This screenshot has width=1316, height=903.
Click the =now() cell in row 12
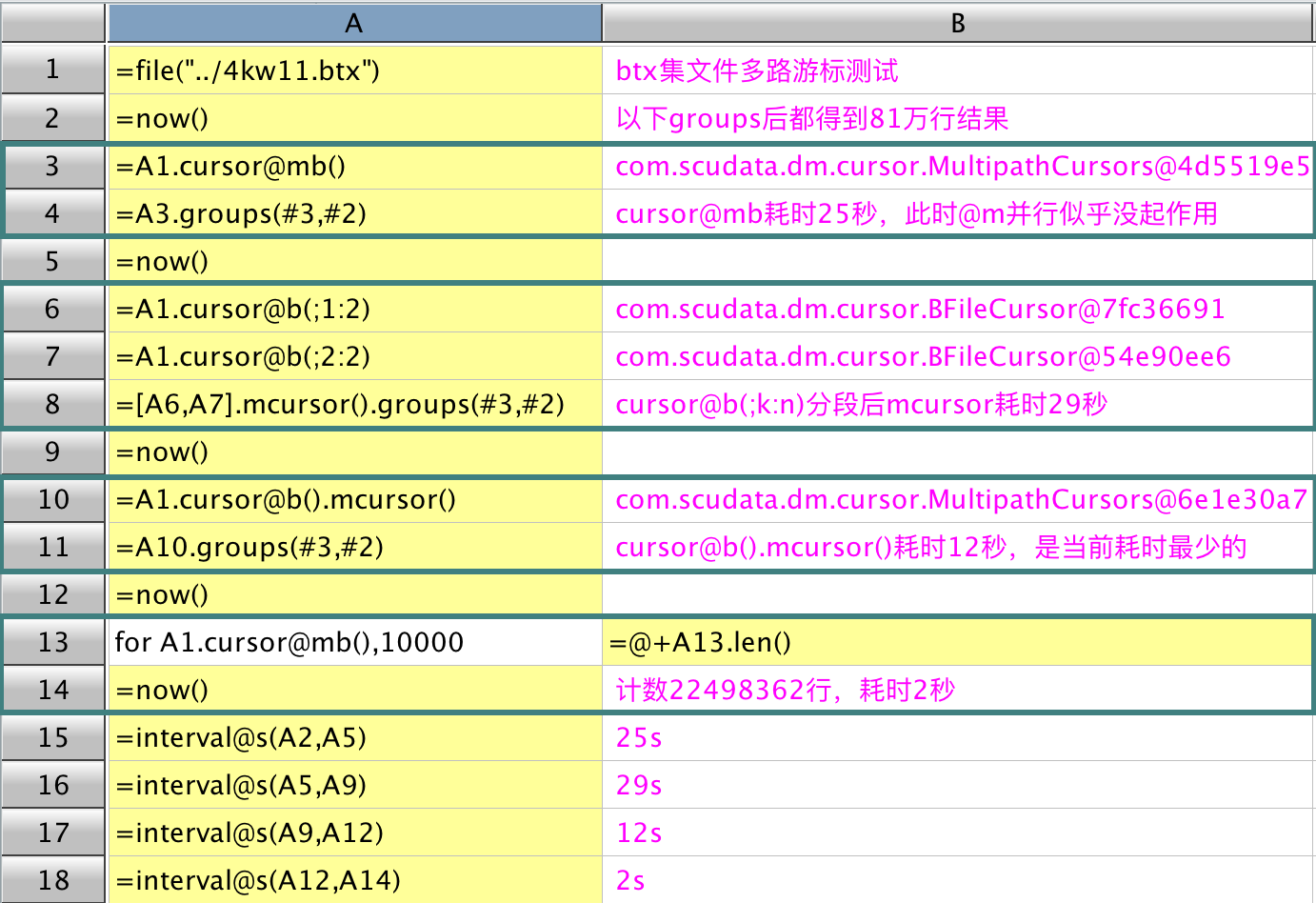coord(355,593)
